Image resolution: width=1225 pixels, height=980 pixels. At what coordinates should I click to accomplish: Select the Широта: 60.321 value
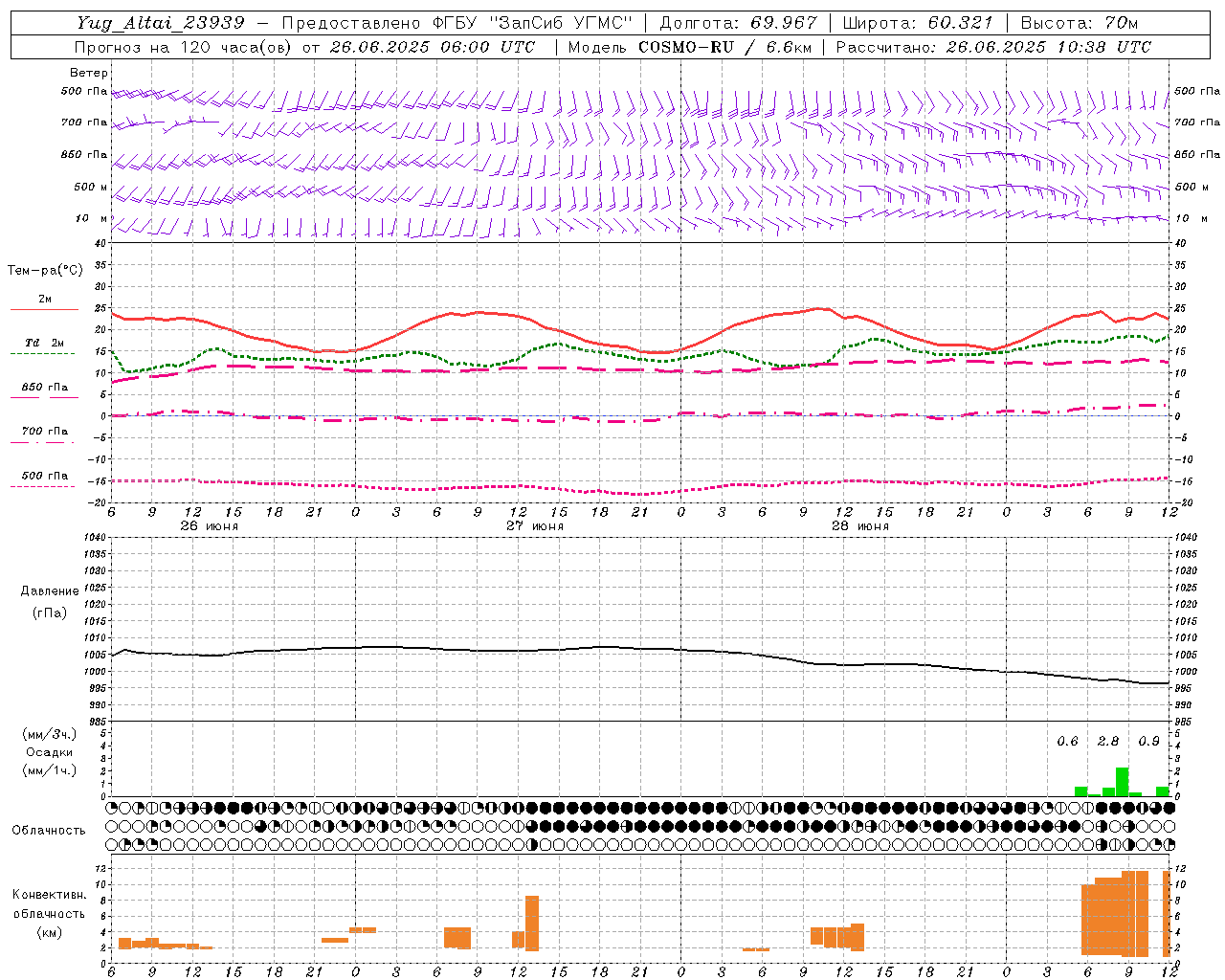(x=917, y=23)
